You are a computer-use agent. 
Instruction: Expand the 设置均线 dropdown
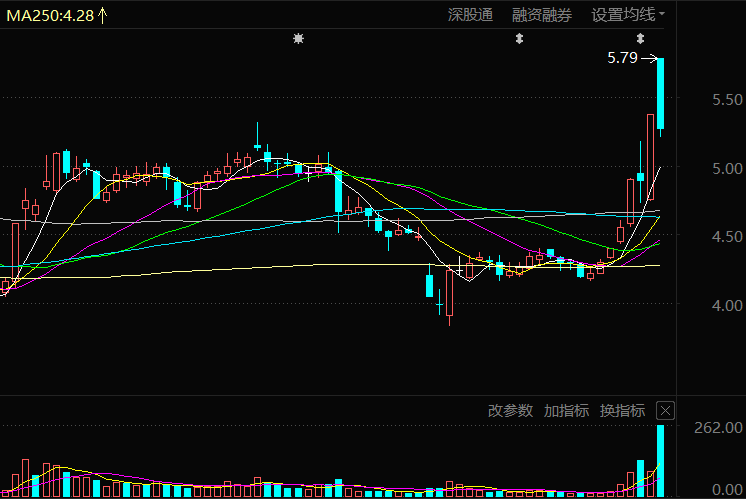click(628, 15)
